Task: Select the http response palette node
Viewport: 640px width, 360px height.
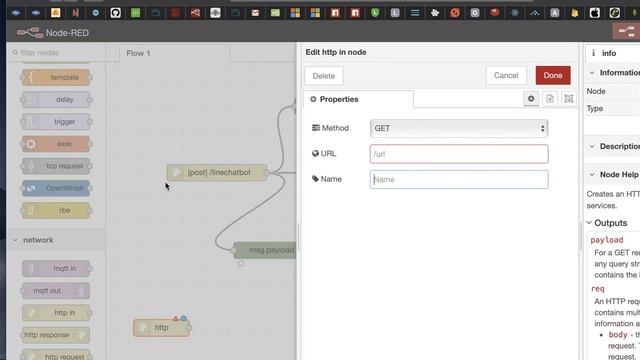Action: point(56,335)
